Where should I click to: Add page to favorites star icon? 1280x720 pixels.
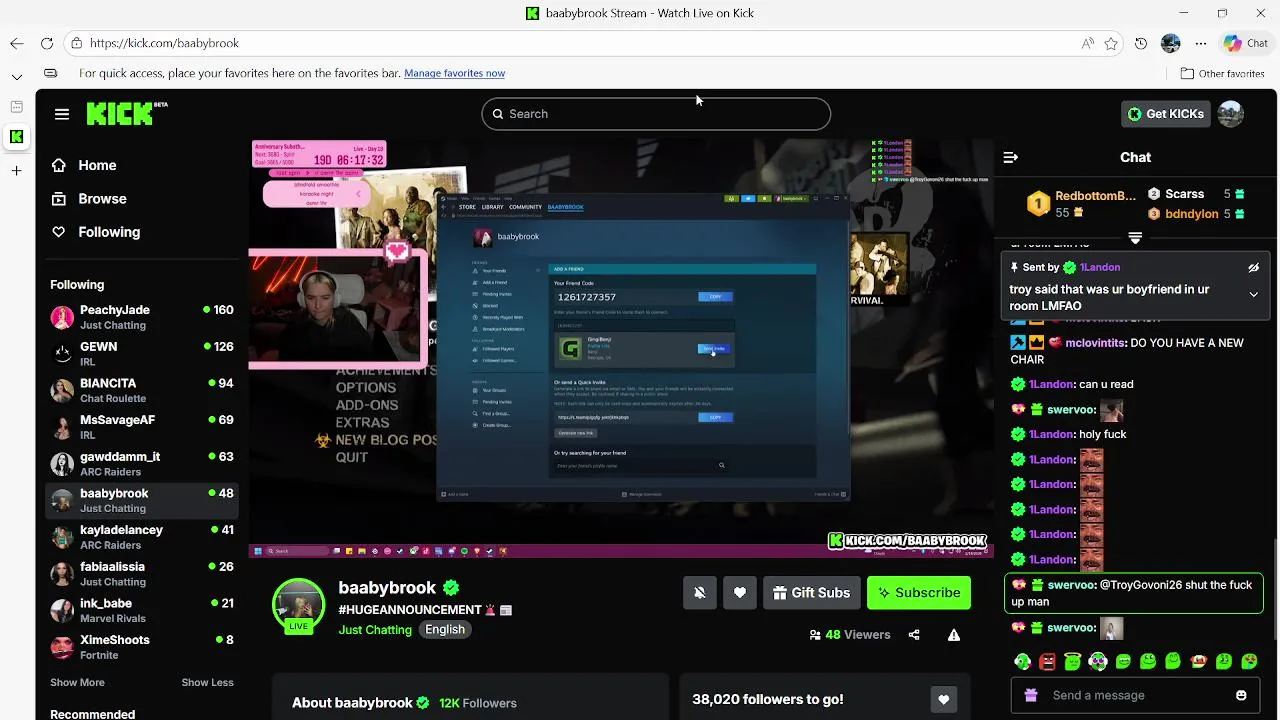tap(1111, 43)
